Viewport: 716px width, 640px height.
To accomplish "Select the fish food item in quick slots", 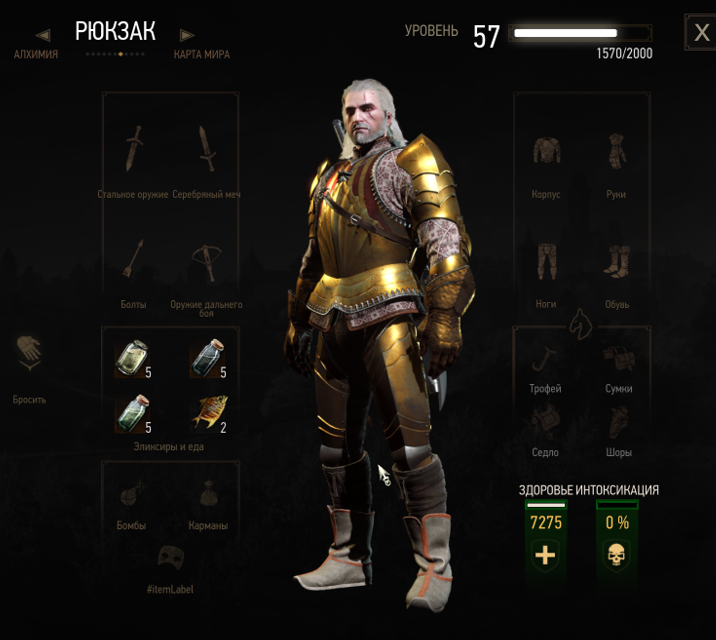I will pos(209,413).
